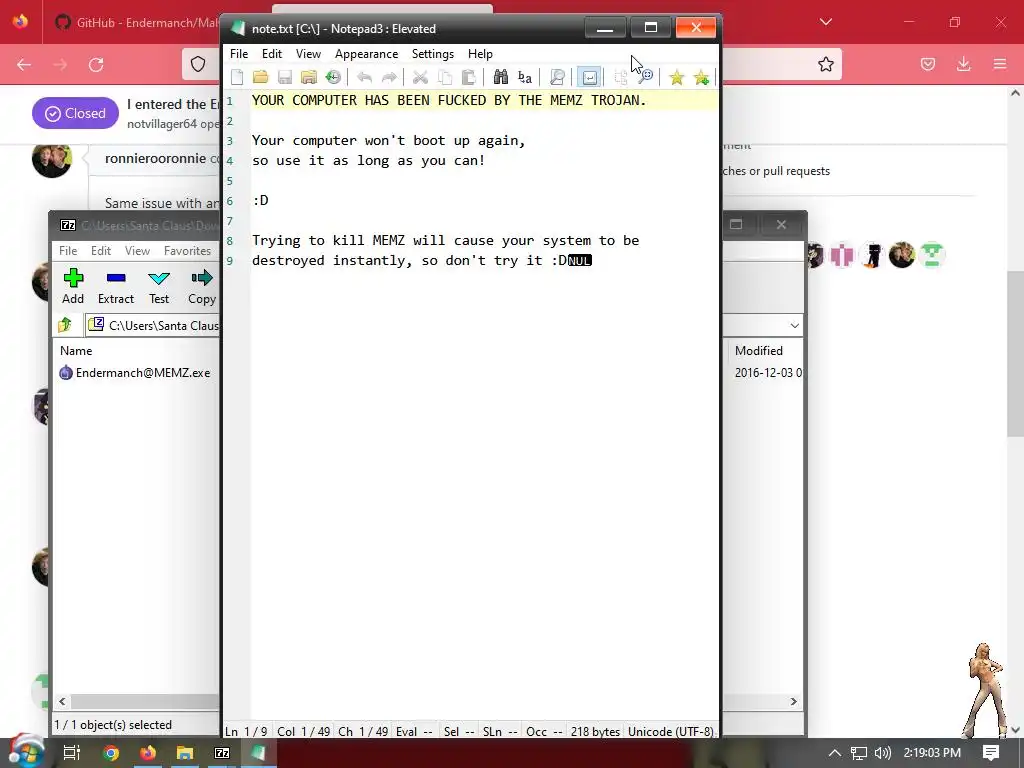Open the Settings menu in Notepad3
This screenshot has width=1024, height=768.
[x=432, y=54]
